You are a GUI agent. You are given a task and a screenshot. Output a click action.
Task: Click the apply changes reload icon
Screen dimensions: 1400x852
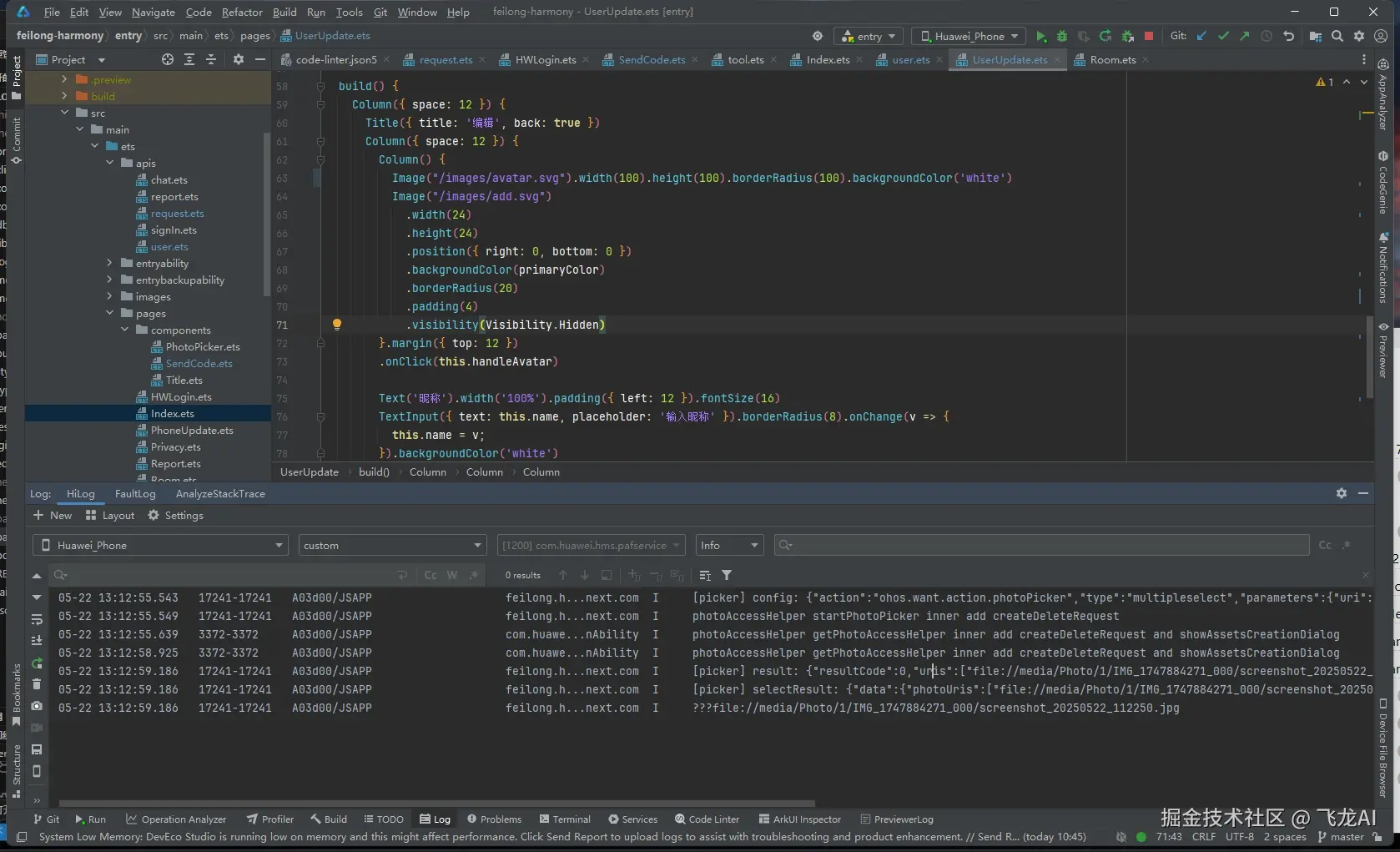coord(1105,36)
